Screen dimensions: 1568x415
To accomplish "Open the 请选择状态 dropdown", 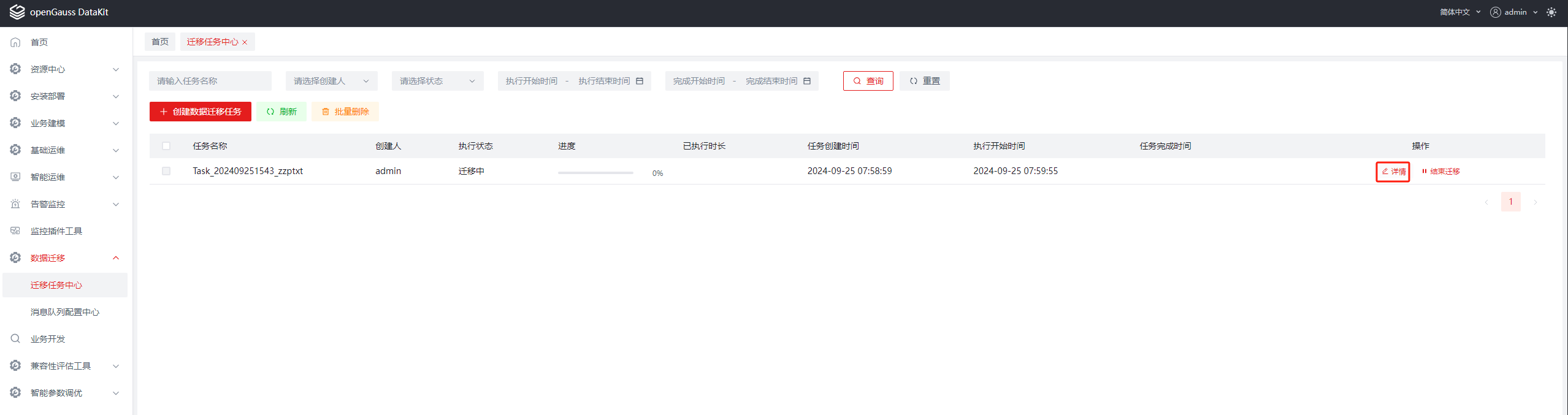I will pos(437,81).
